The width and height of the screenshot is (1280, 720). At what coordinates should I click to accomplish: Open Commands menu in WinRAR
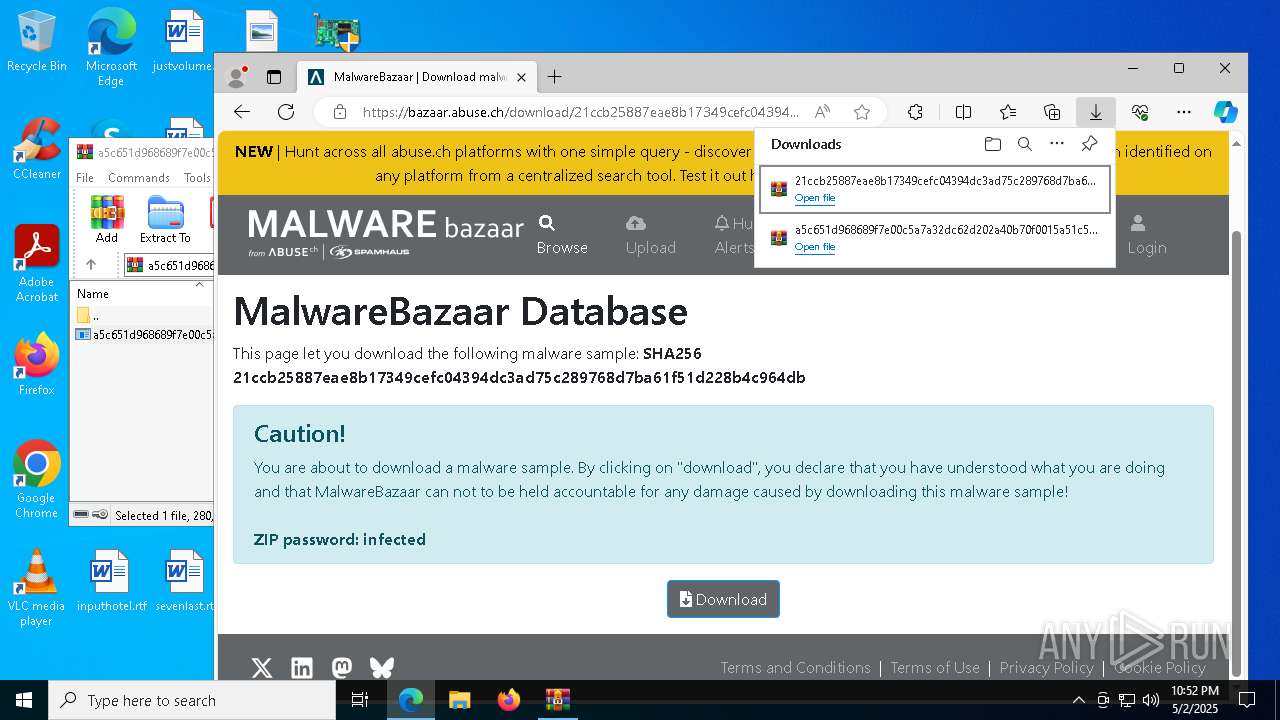coord(139,178)
